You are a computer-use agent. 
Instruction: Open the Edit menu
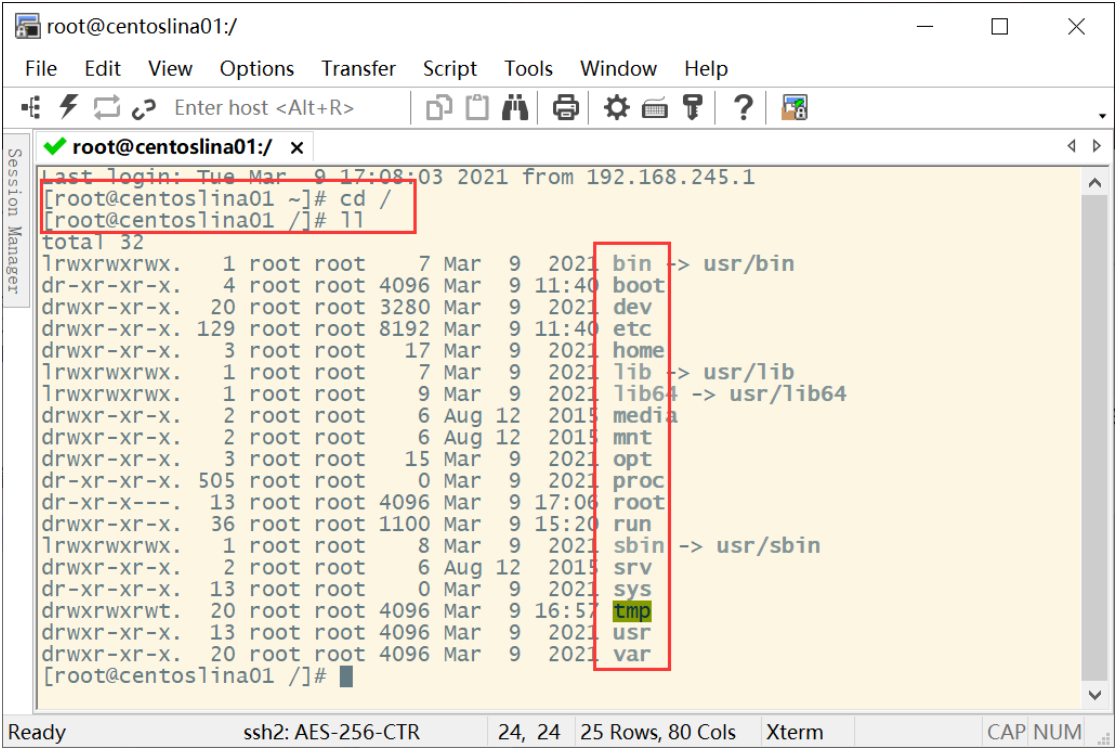pyautogui.click(x=102, y=68)
